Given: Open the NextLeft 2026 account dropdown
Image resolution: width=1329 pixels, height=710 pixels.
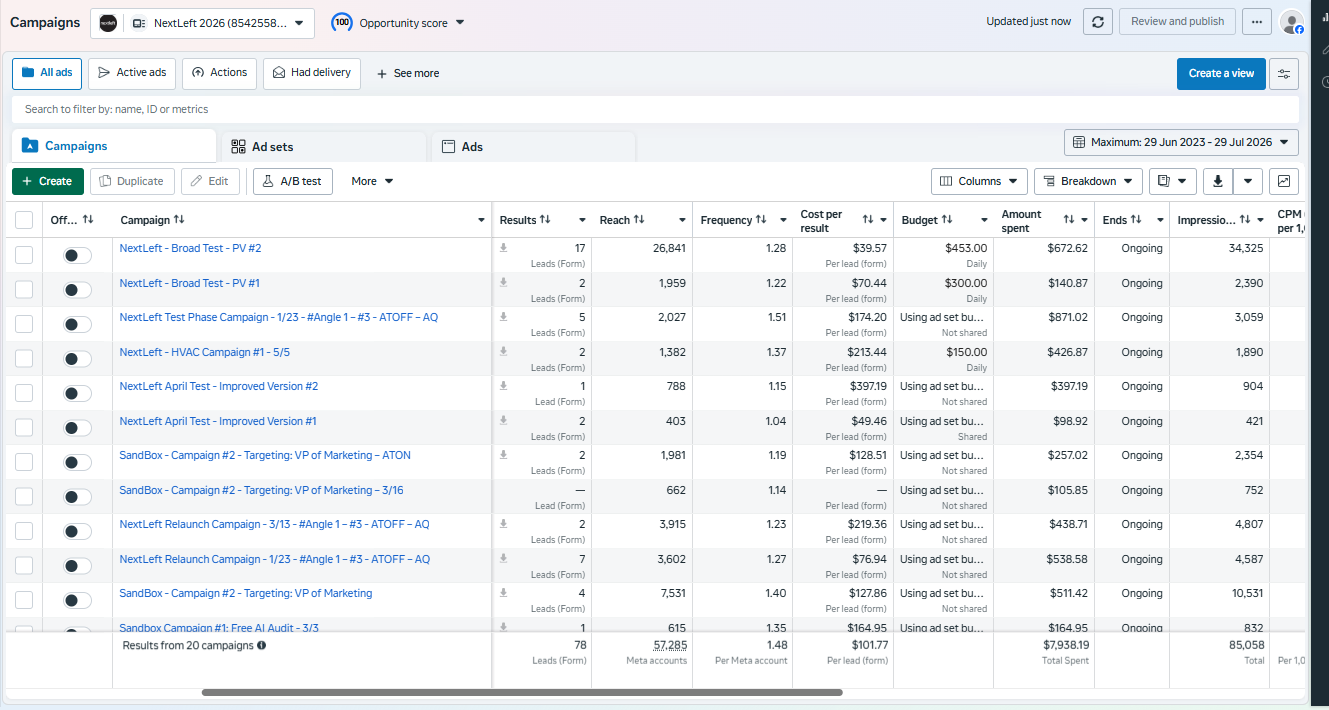Looking at the screenshot, I should click(x=202, y=23).
